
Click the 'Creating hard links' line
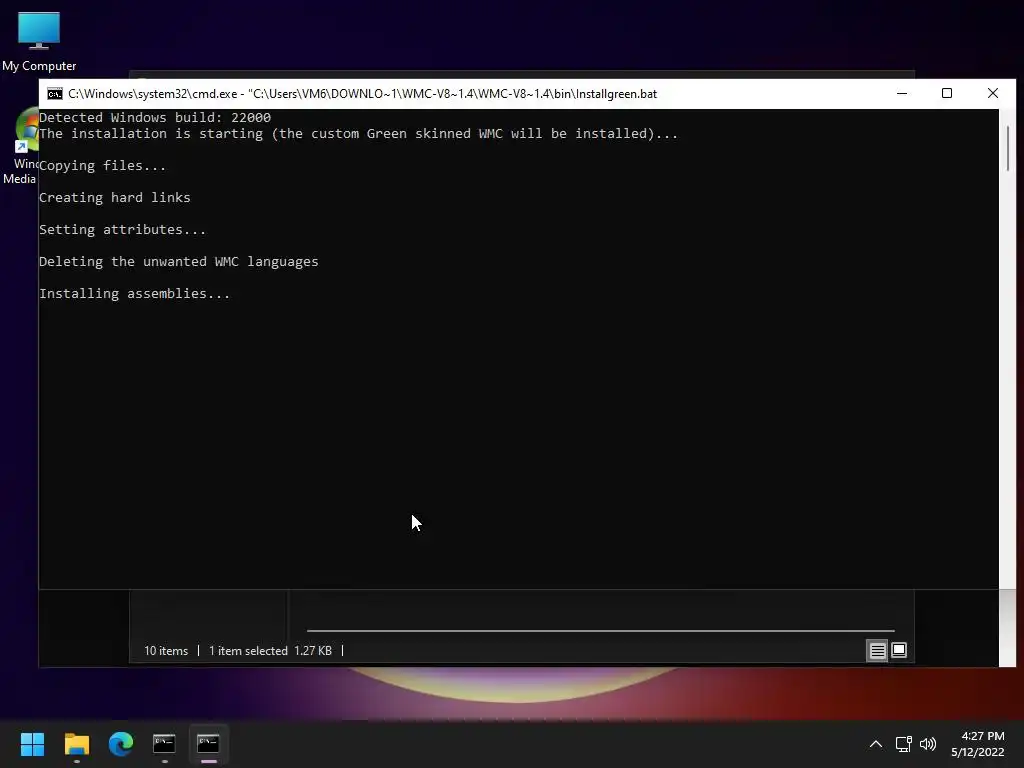(115, 198)
